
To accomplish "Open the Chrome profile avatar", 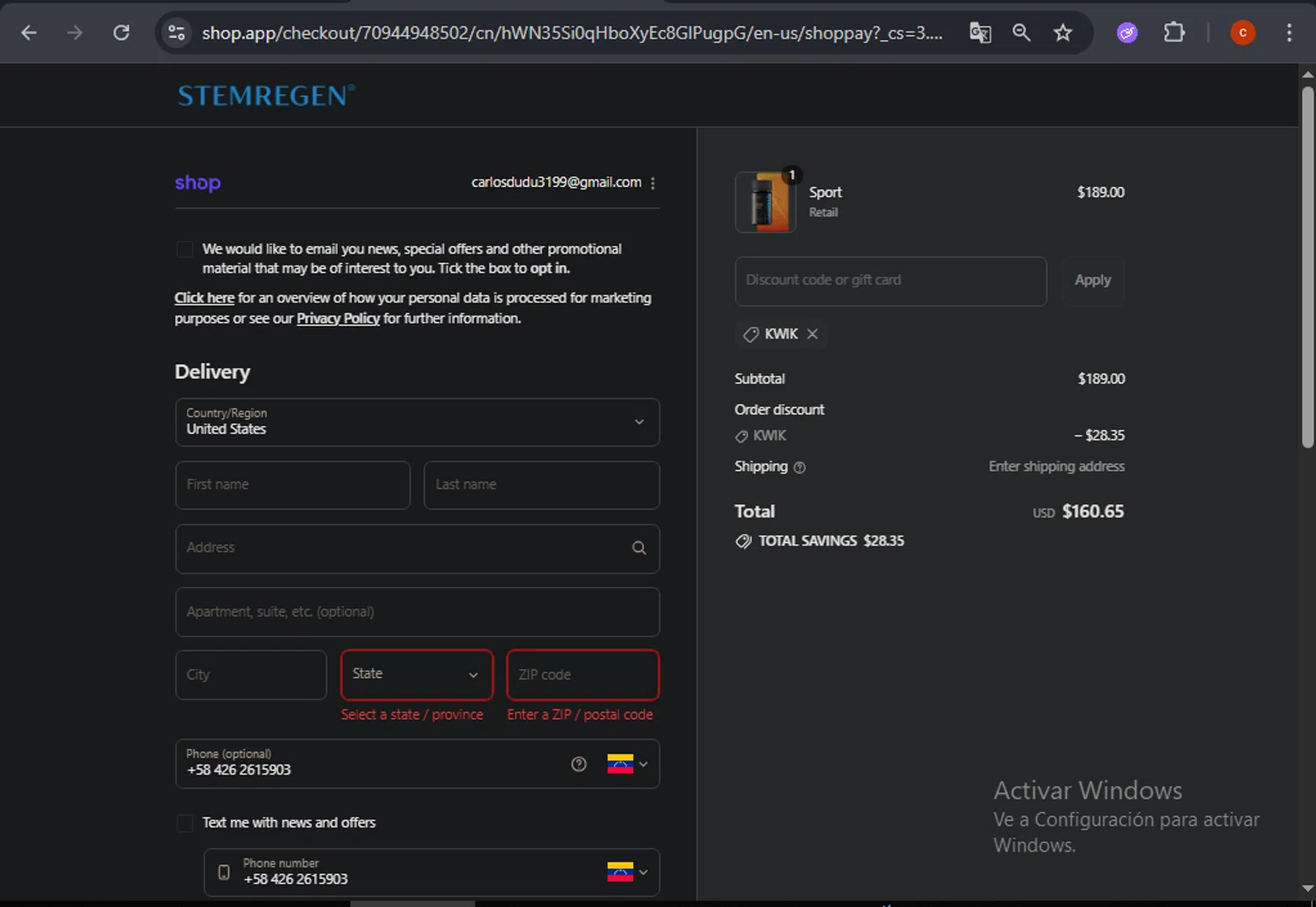I will [x=1242, y=32].
